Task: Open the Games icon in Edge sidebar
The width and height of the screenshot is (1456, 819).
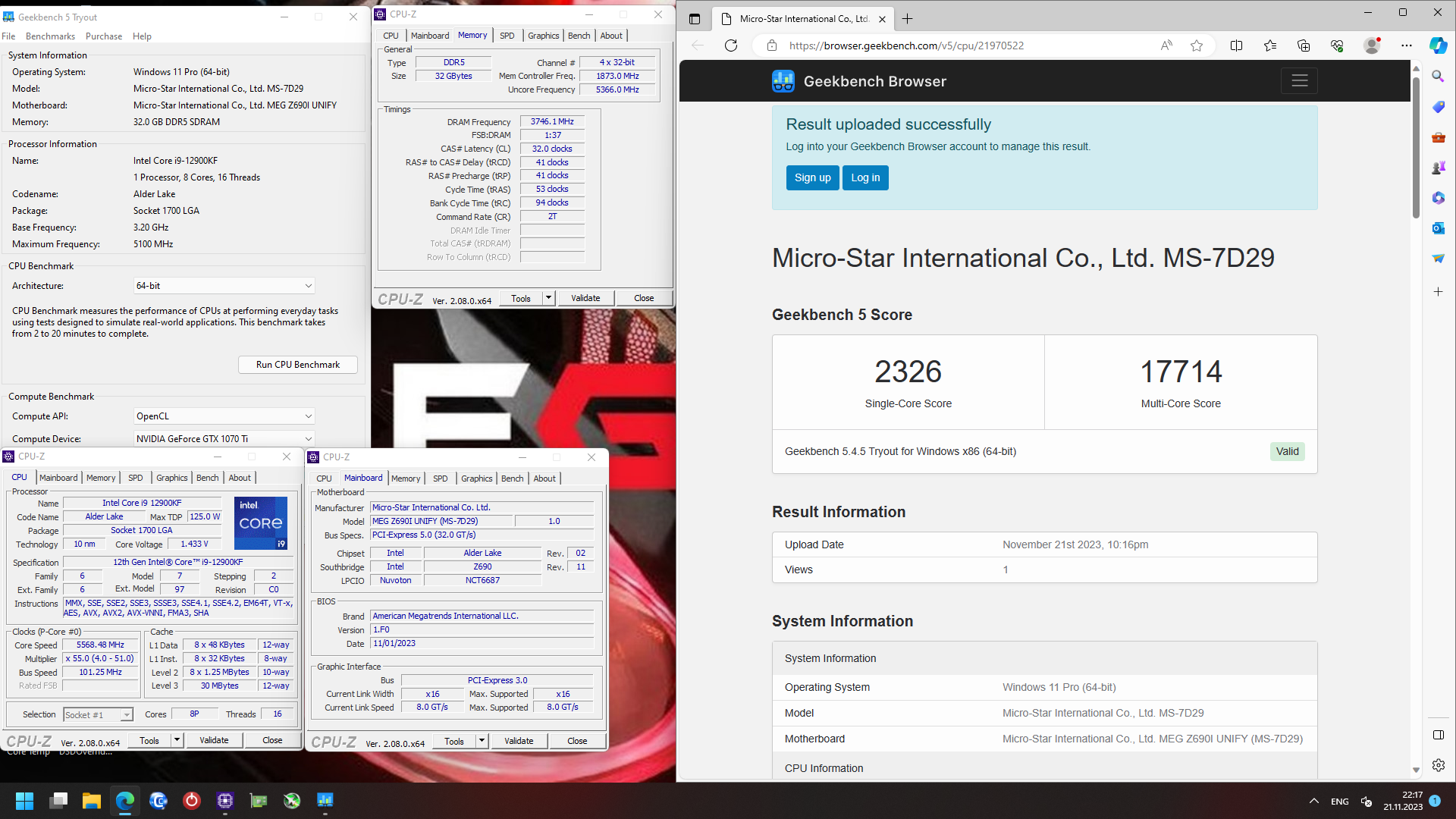Action: click(1438, 168)
